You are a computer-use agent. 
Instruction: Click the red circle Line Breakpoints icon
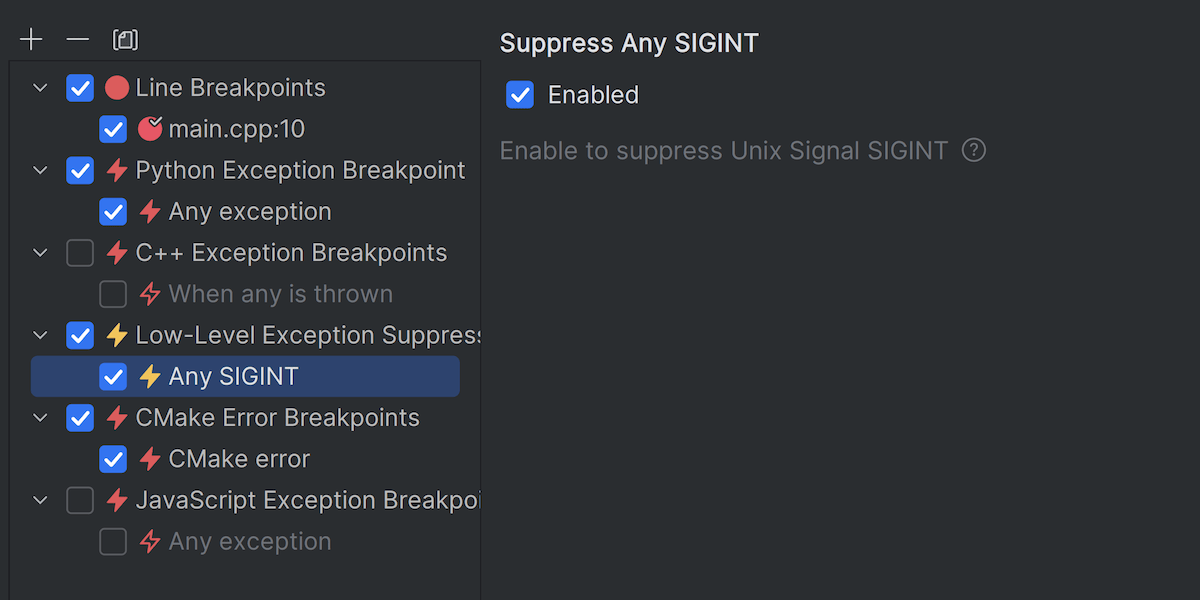pos(117,88)
